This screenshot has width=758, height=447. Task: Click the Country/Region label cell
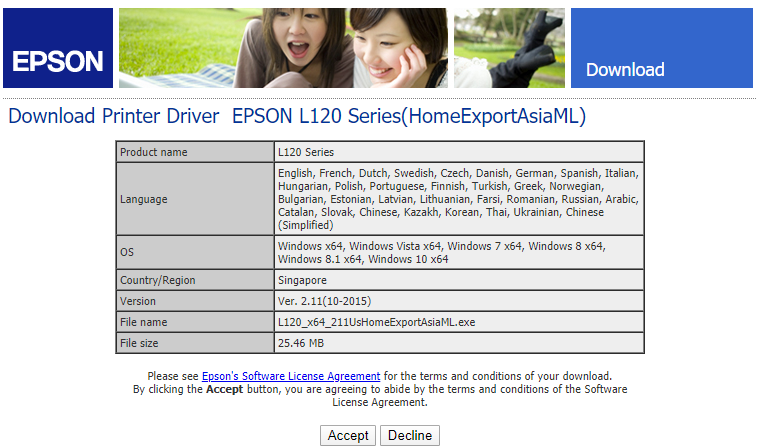(x=195, y=280)
